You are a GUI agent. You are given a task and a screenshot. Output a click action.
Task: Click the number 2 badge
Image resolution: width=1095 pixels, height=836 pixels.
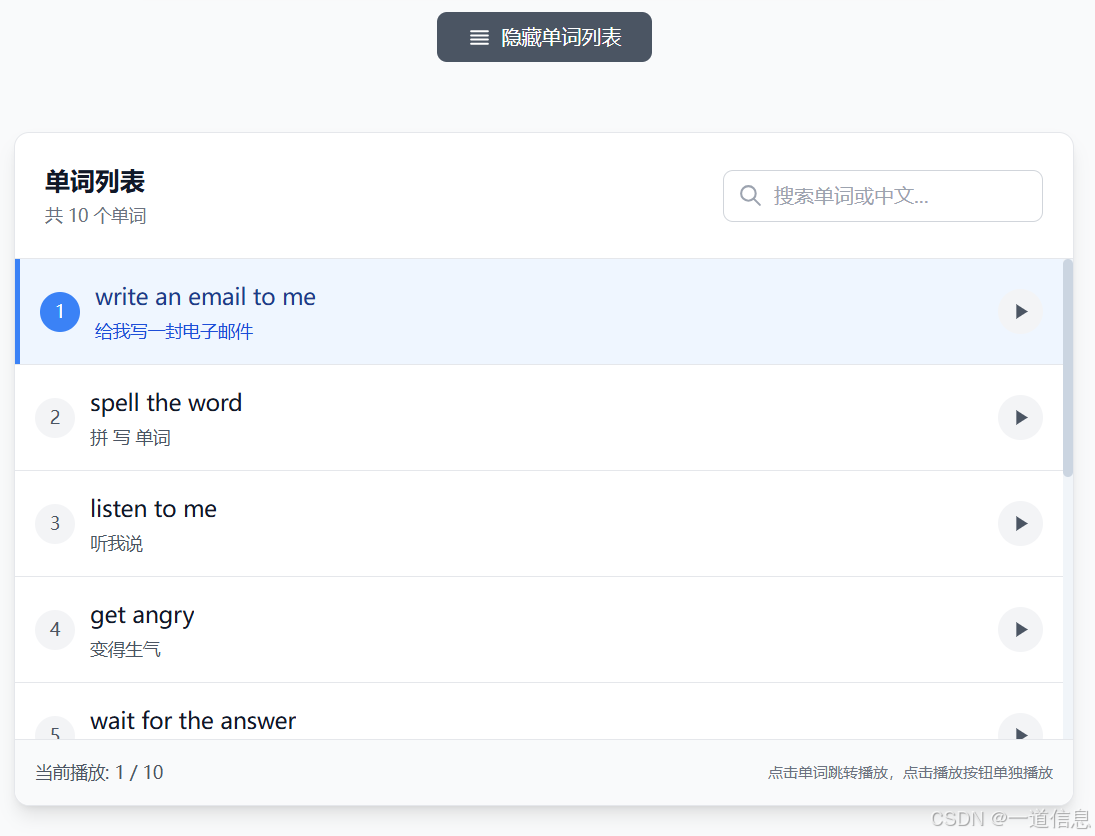click(x=55, y=418)
